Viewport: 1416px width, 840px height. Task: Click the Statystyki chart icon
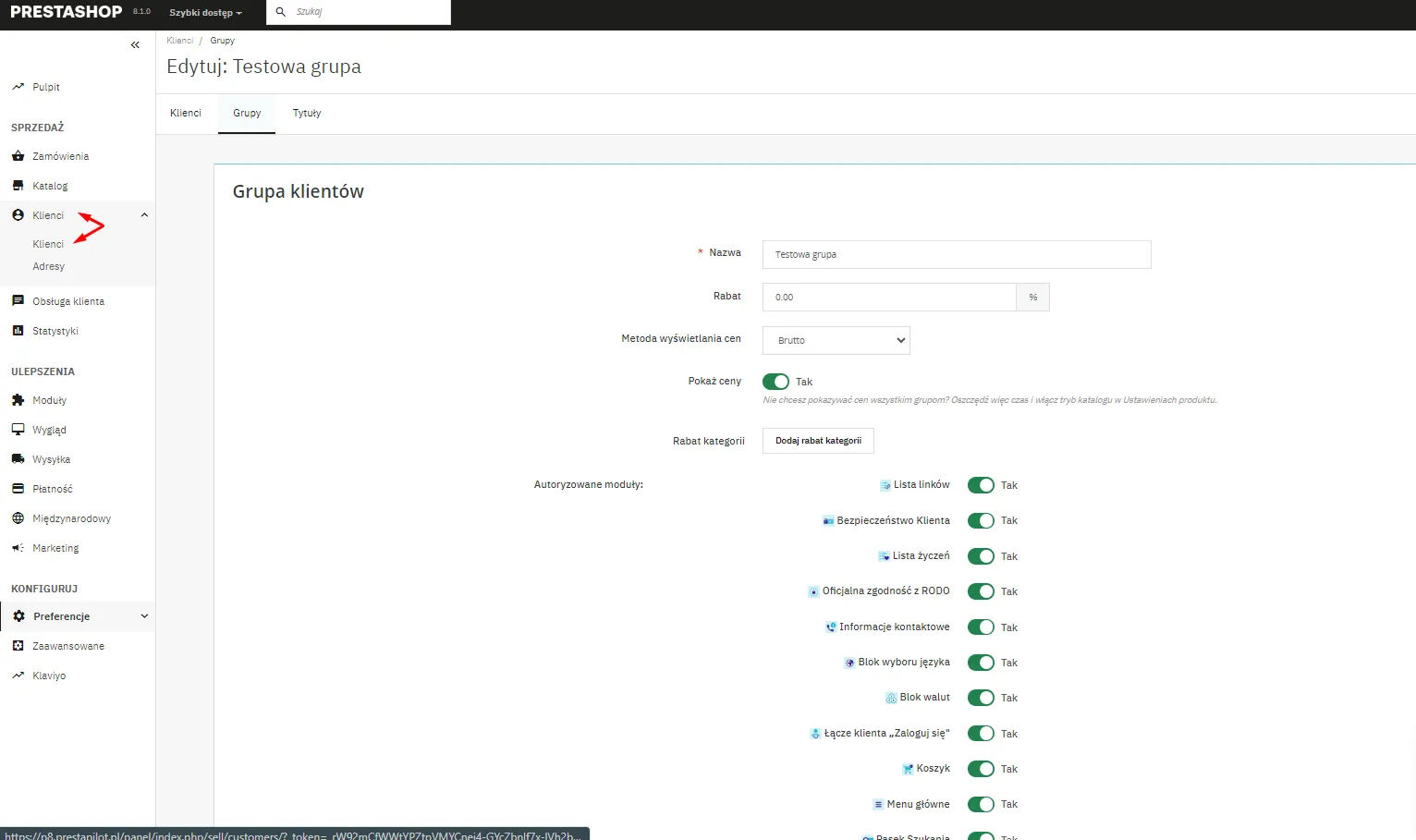pos(18,331)
